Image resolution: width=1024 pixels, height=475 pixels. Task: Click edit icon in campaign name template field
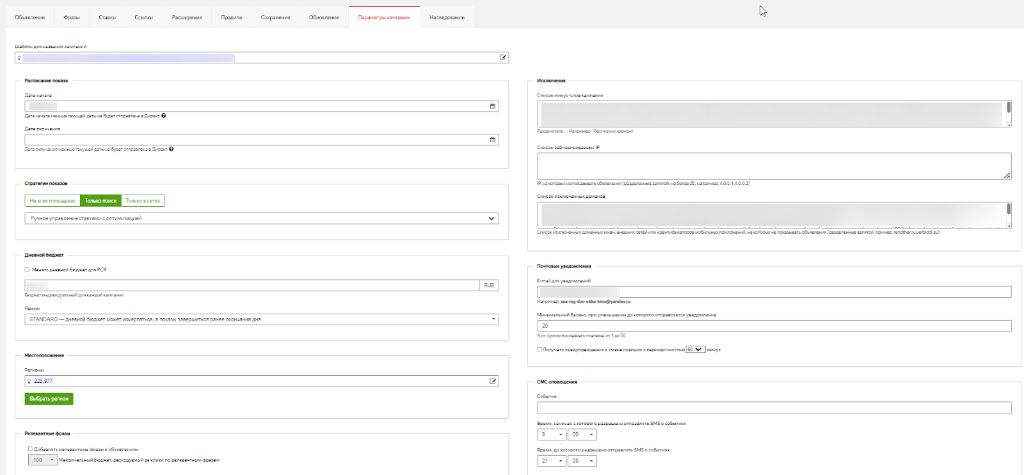click(x=503, y=58)
